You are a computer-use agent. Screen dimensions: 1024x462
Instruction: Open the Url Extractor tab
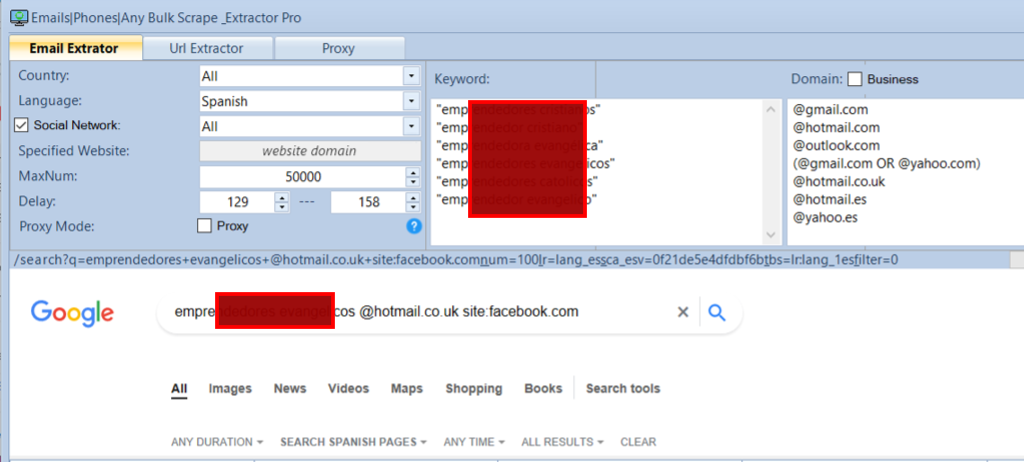207,48
